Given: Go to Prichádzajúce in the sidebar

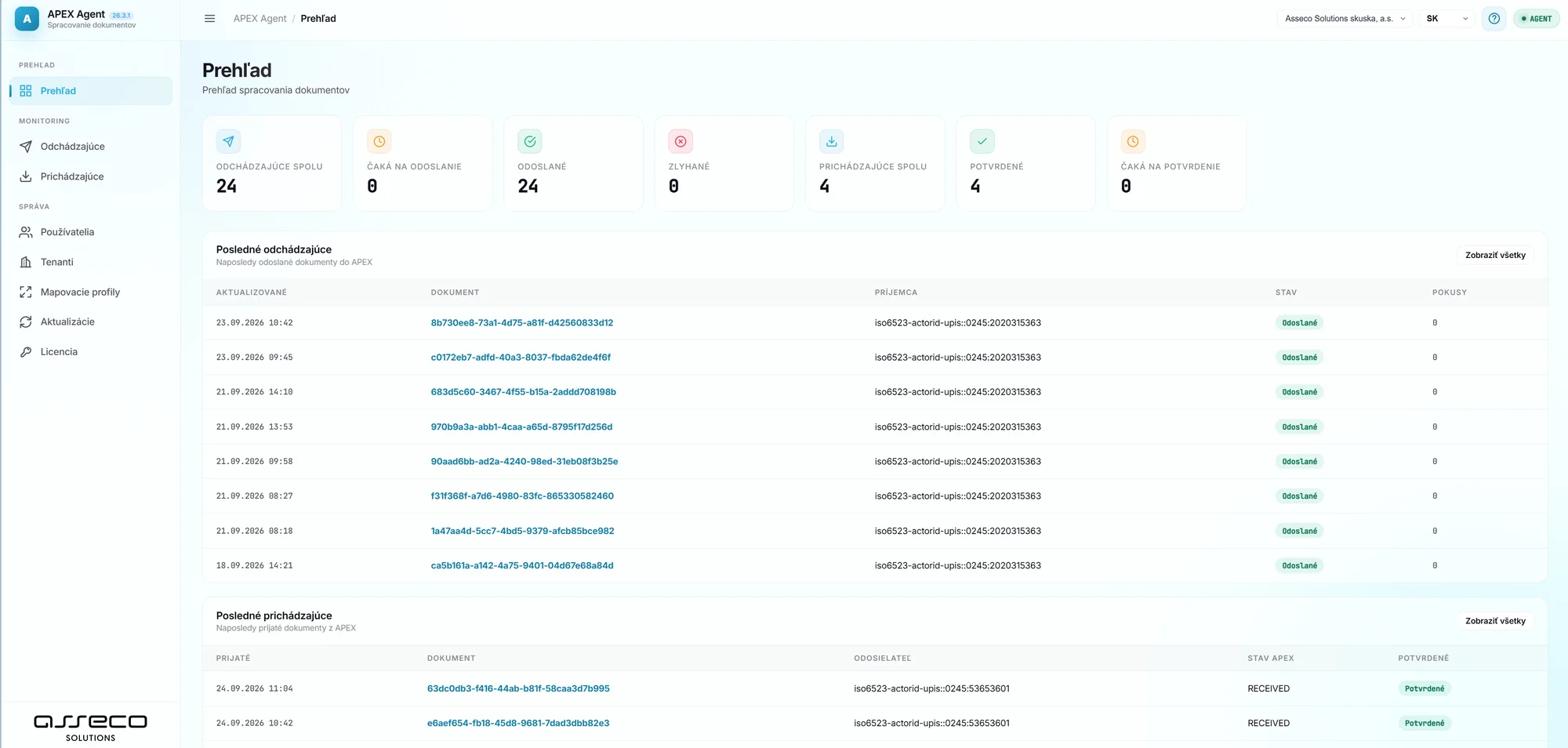Looking at the screenshot, I should pos(91,176).
